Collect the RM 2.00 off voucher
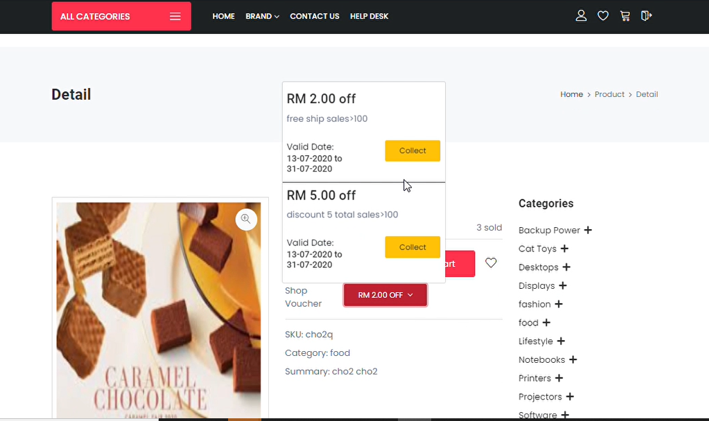This screenshot has height=421, width=709. point(412,151)
